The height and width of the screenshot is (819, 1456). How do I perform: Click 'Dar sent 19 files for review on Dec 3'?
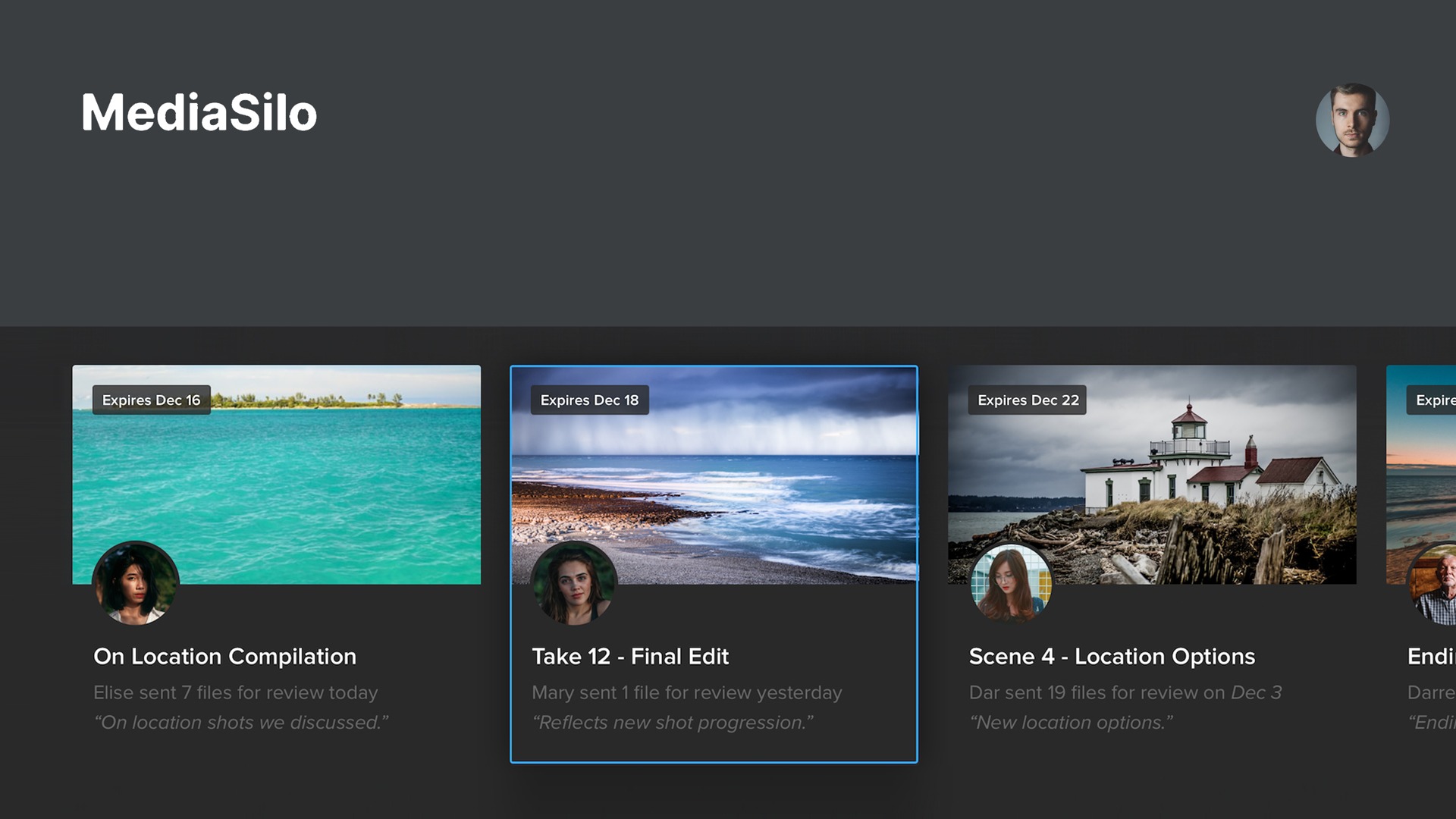pos(1125,692)
